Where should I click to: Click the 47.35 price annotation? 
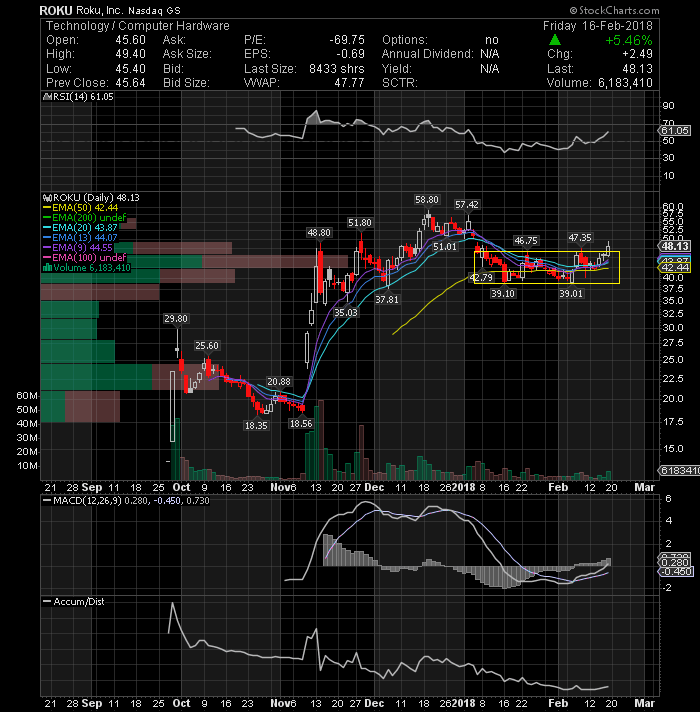point(580,238)
